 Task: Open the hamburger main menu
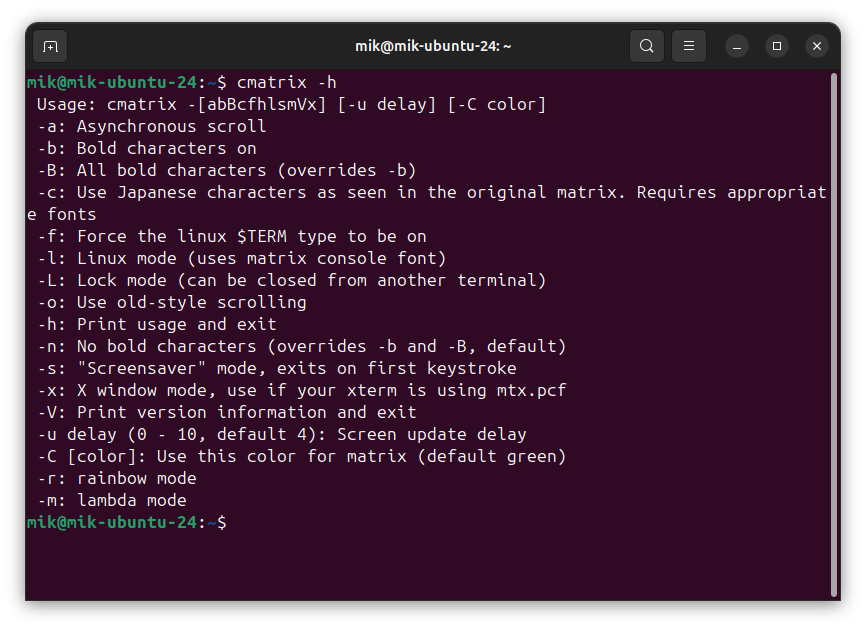689,46
